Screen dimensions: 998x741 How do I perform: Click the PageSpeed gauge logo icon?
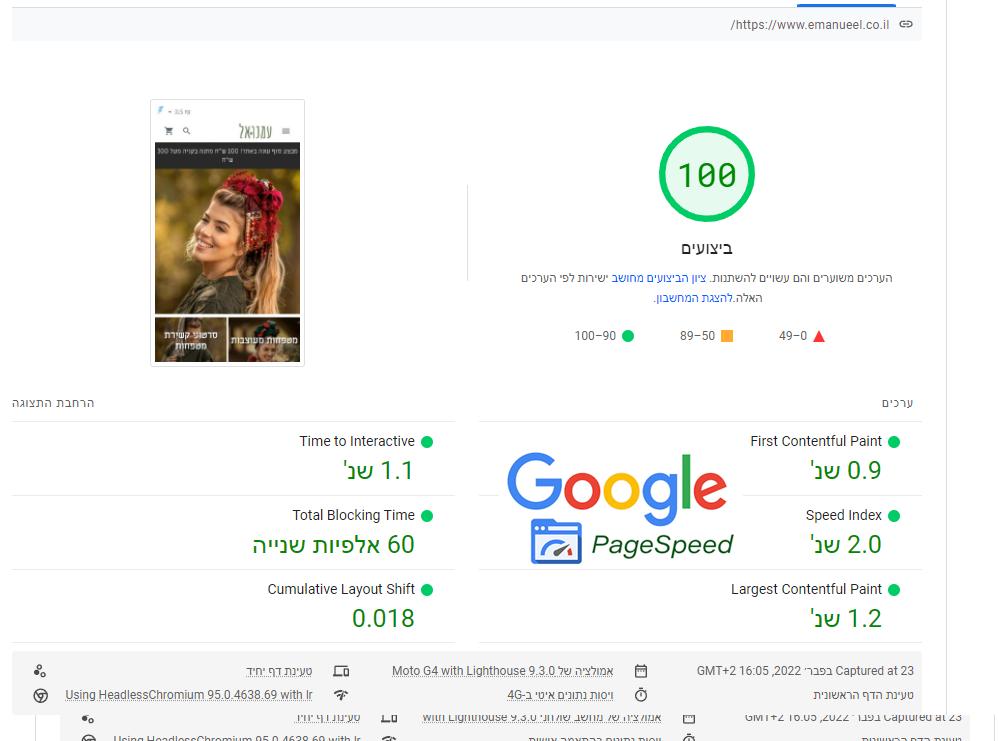[556, 543]
